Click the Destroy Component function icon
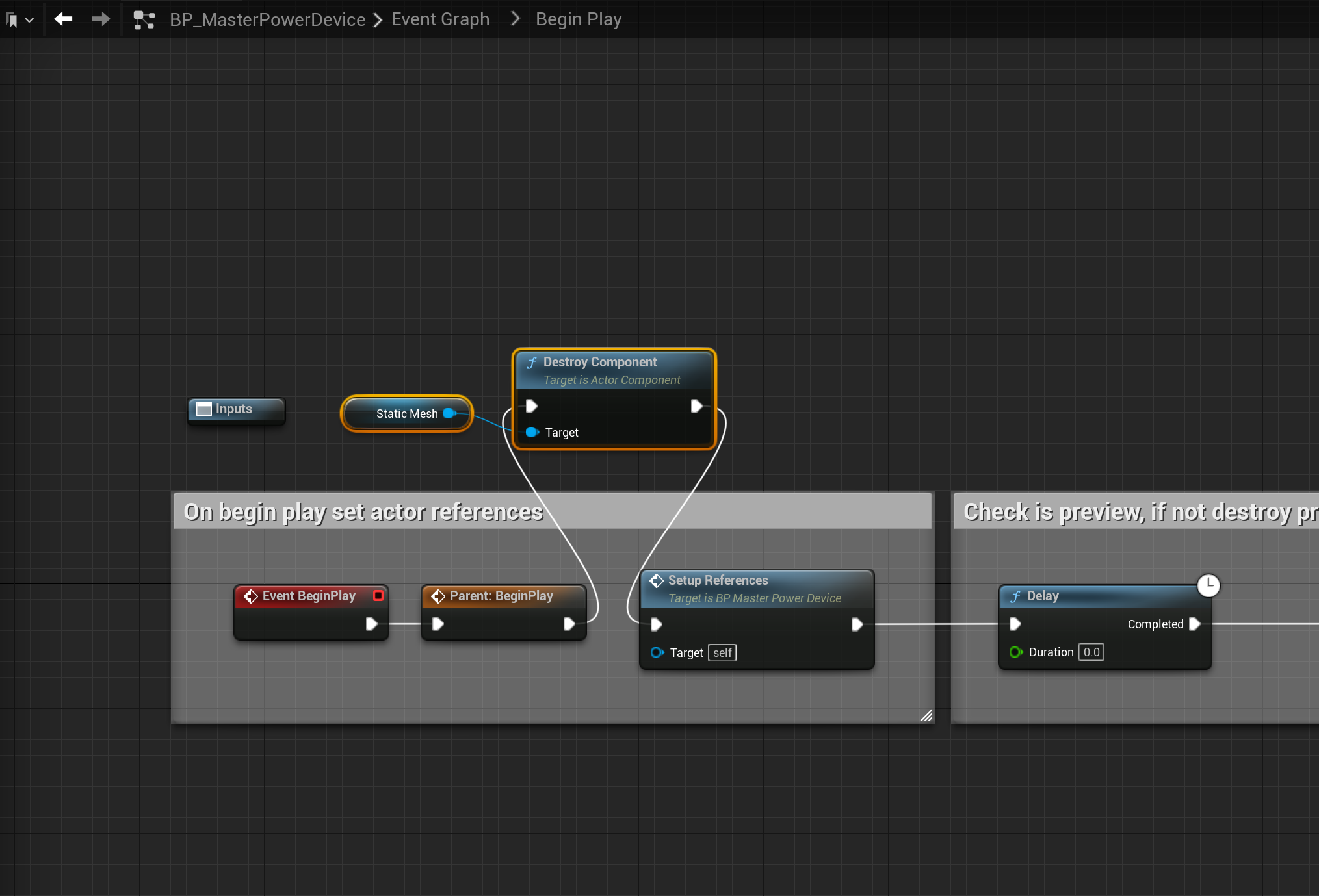The height and width of the screenshot is (896, 1319). [x=532, y=363]
